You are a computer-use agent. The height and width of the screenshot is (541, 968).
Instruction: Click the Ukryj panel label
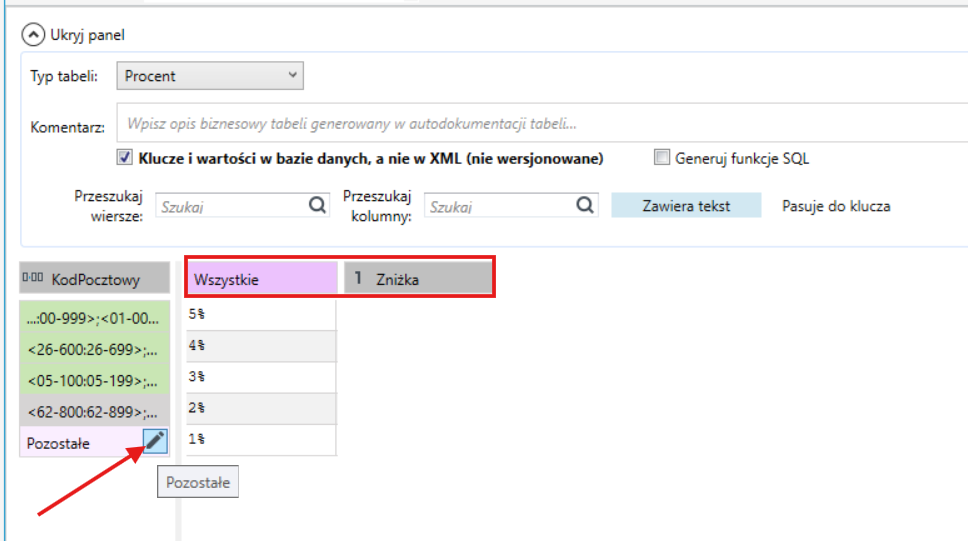88,35
